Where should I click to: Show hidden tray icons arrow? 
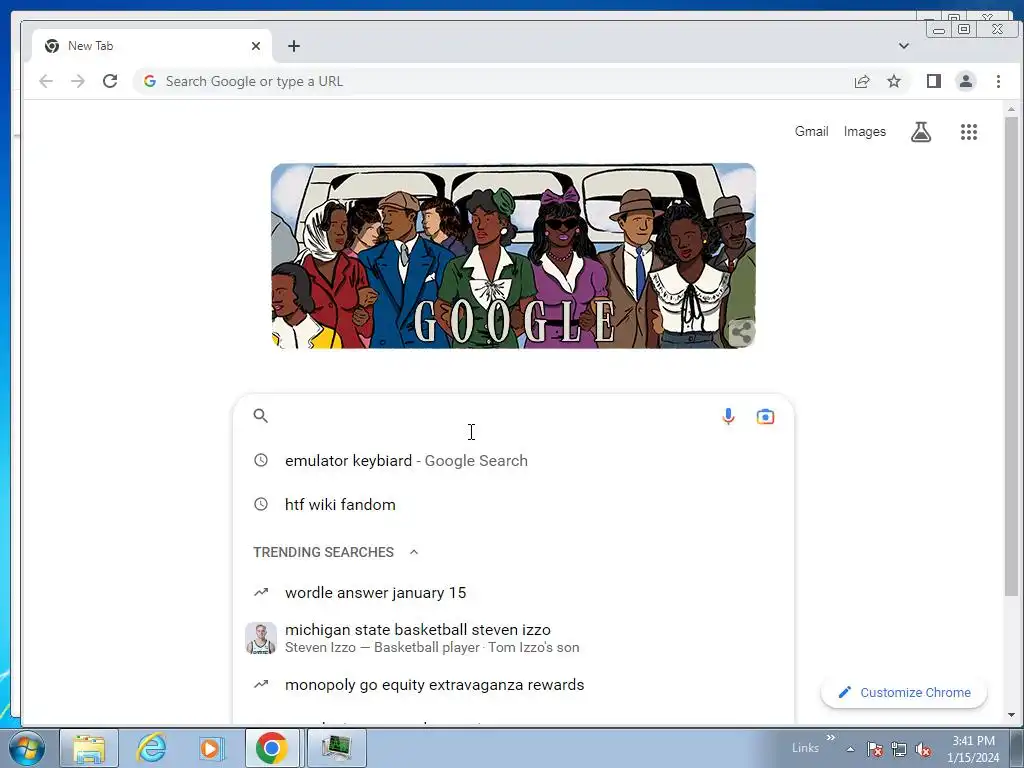click(x=850, y=749)
